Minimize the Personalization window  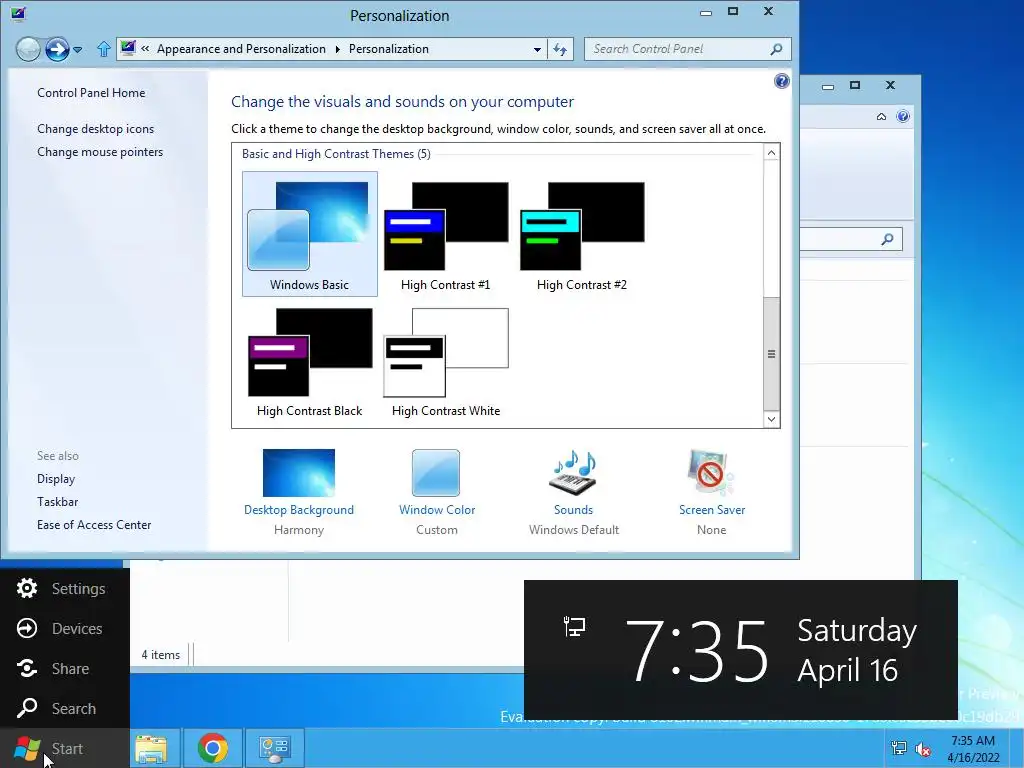pos(705,12)
